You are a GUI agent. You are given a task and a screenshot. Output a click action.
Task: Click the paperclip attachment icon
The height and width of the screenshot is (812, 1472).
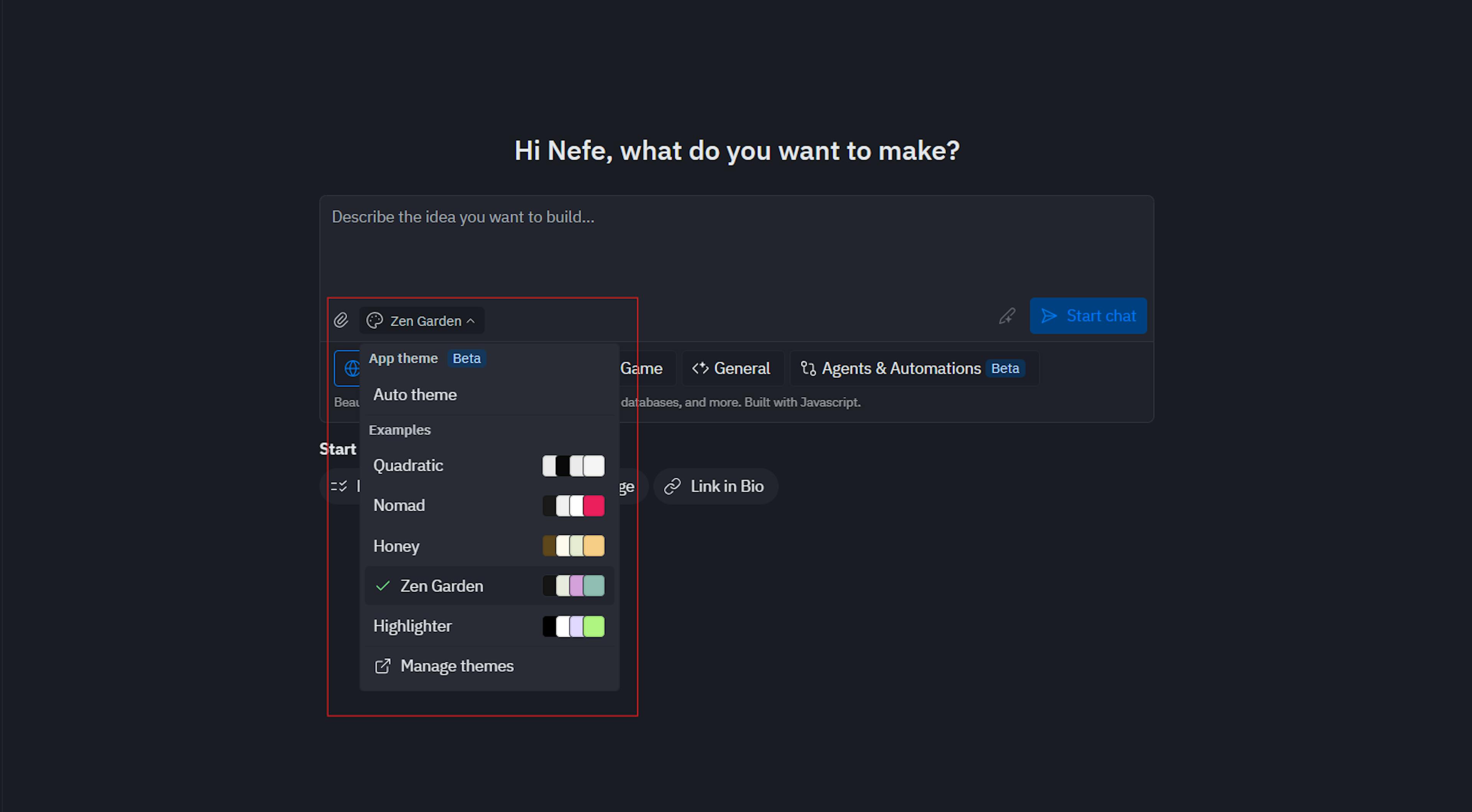click(x=341, y=320)
